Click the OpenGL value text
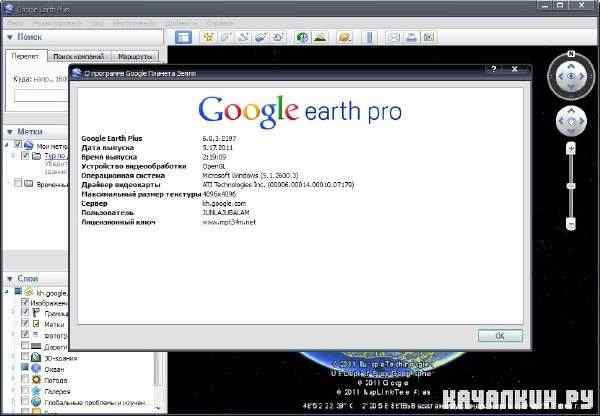The height and width of the screenshot is (416, 600). (x=214, y=166)
